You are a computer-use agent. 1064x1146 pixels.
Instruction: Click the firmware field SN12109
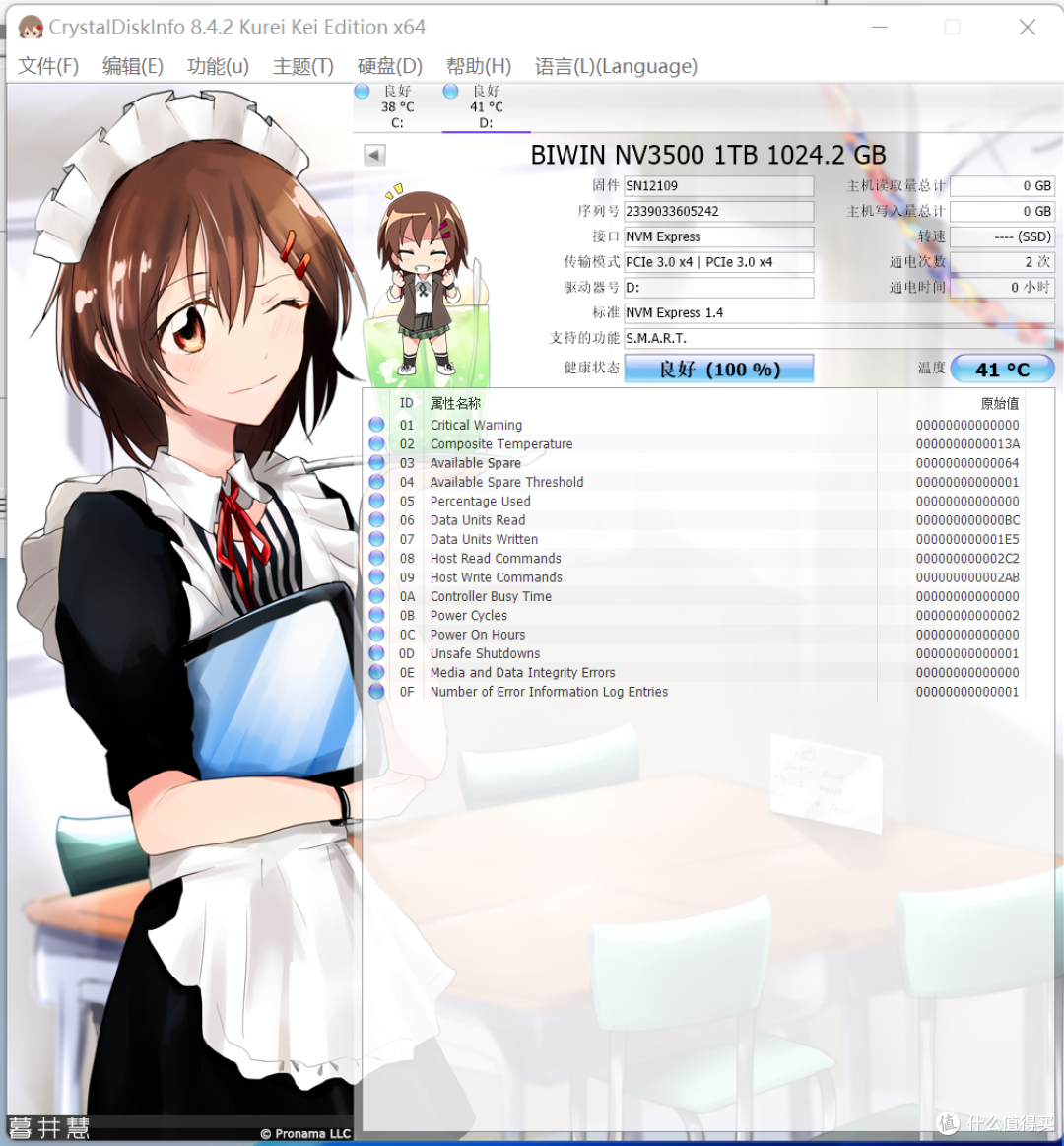718,185
